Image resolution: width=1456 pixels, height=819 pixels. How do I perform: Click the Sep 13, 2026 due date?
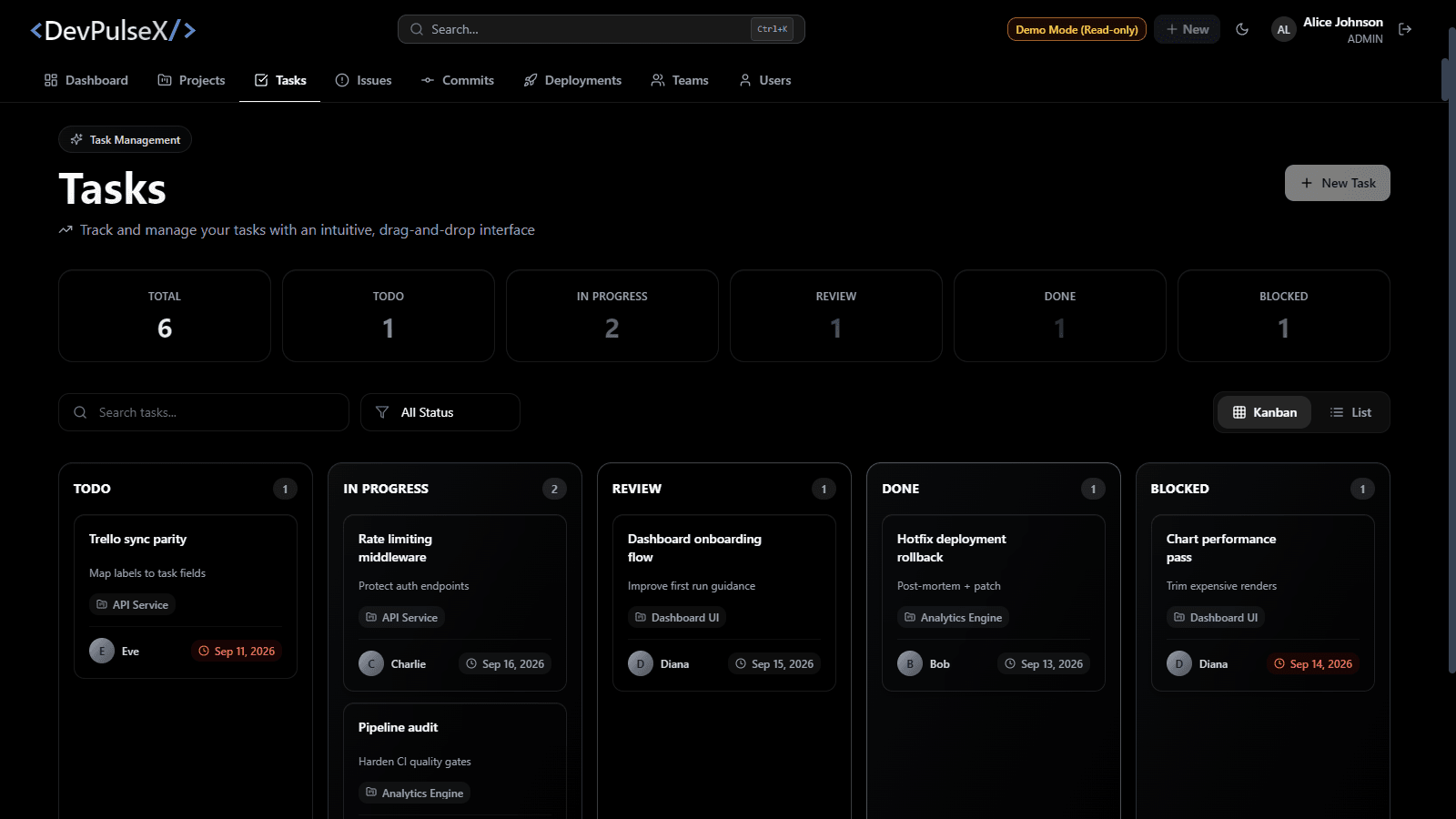[x=1044, y=663]
